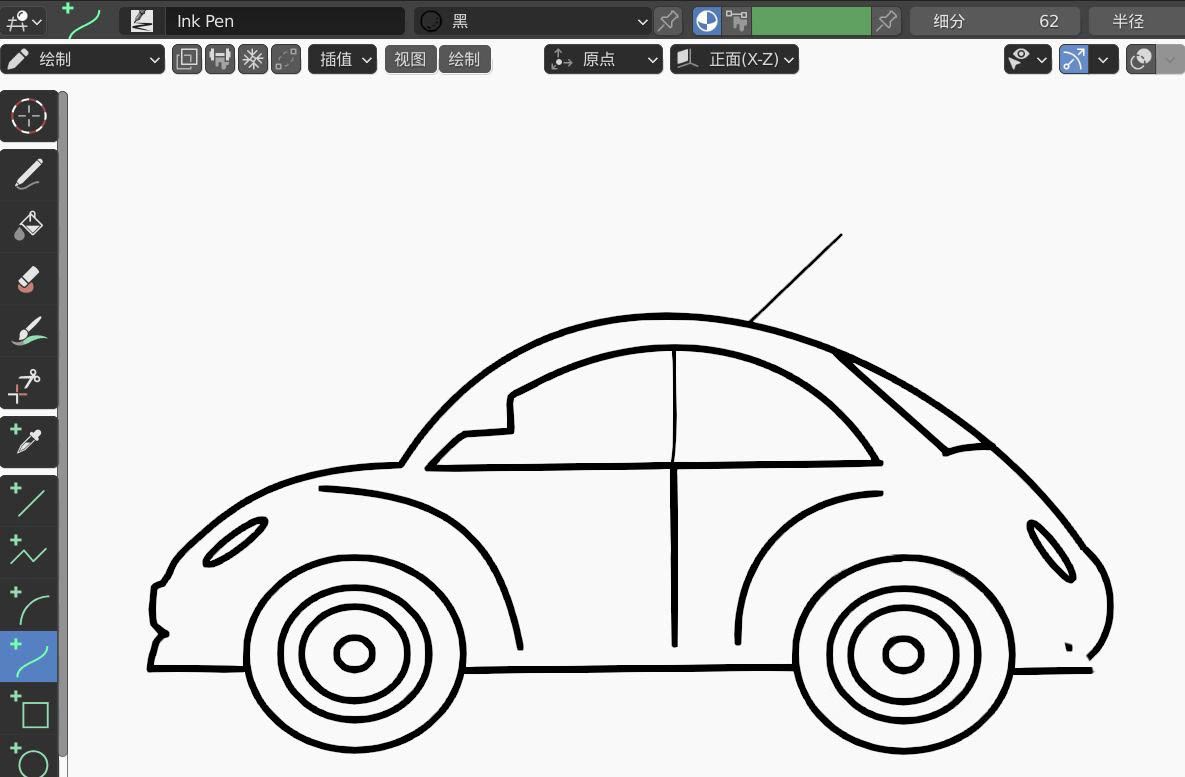
Task: Pick the Eyedropper tool
Action: [28, 441]
